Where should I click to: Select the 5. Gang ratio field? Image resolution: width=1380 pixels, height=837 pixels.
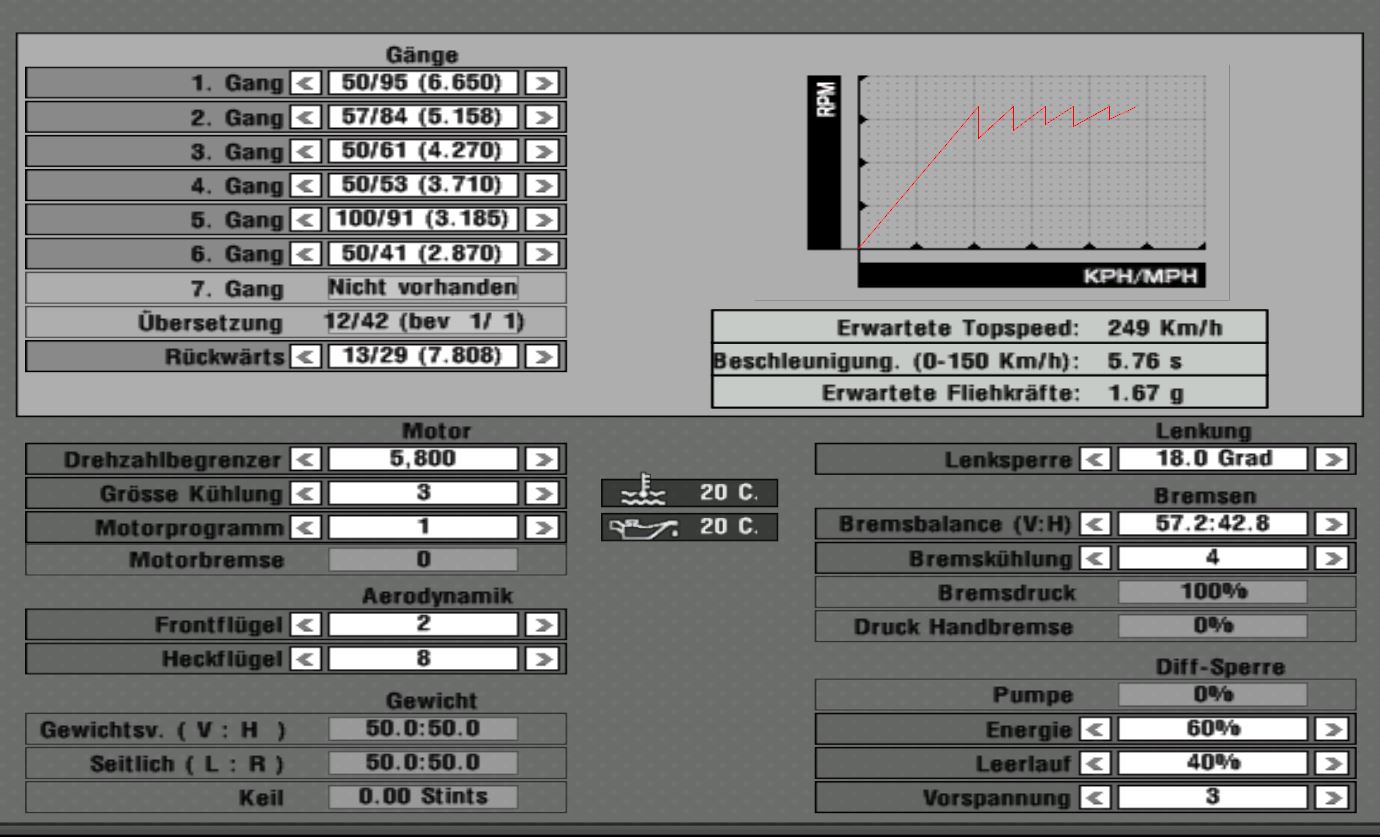click(422, 220)
